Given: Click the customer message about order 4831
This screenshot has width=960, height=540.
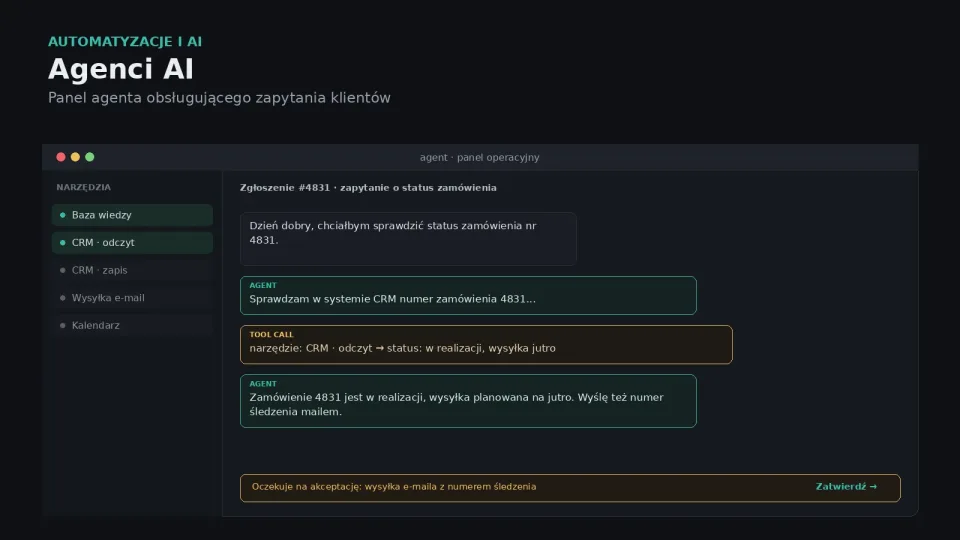Looking at the screenshot, I should tap(408, 239).
